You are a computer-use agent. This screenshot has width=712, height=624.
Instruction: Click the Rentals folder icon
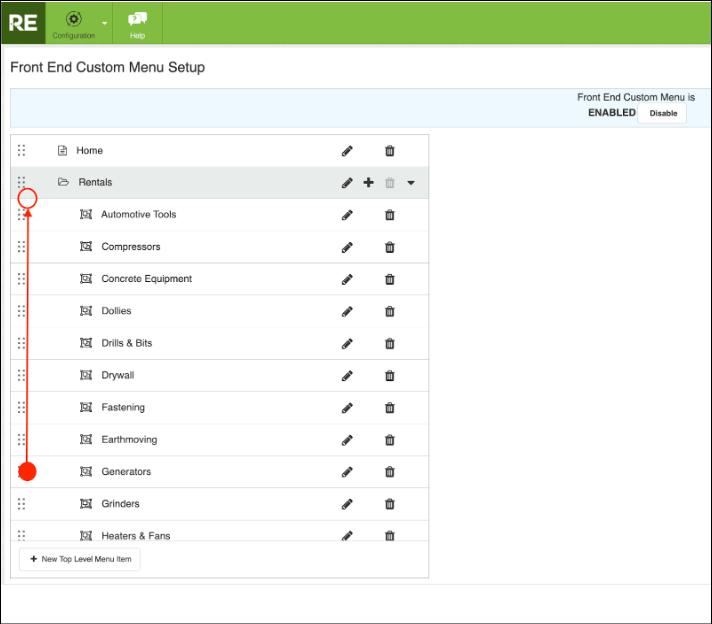(x=63, y=183)
